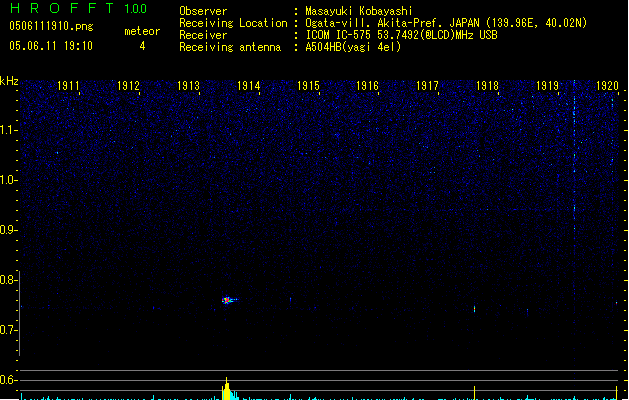The image size is (629, 400).
Task: Click frequency axis label 1.0
Action: [x=8, y=180]
